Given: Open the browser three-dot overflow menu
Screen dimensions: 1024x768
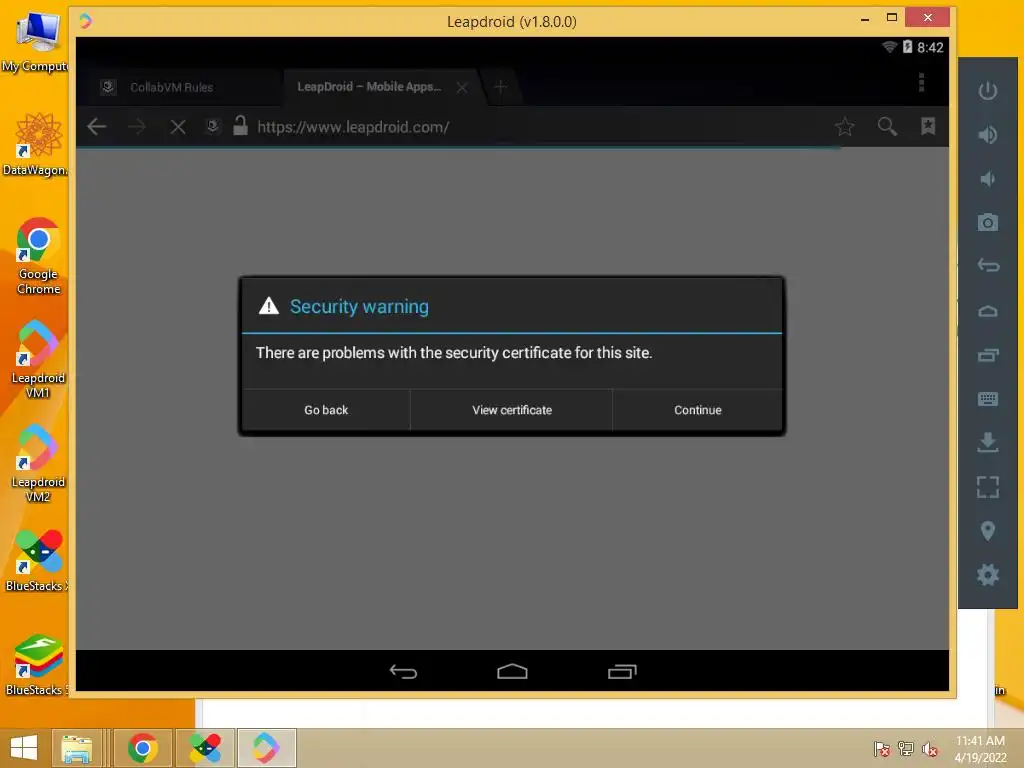Looking at the screenshot, I should (921, 83).
